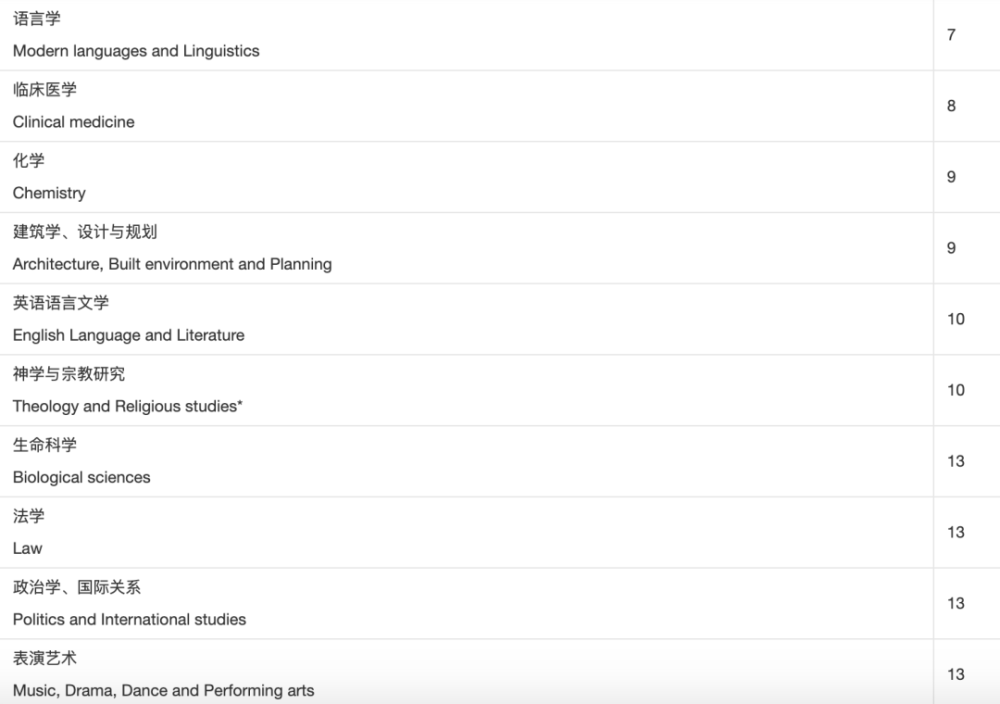Viewport: 1000px width, 704px height.
Task: Click Architecture, Built environment and Planning text
Action: [172, 264]
